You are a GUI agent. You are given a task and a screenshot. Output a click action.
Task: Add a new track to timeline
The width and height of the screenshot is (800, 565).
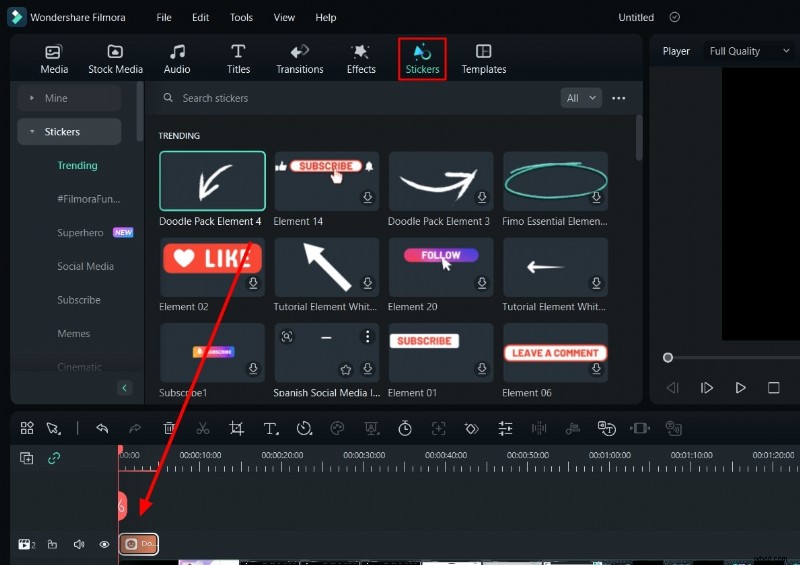tap(27, 458)
